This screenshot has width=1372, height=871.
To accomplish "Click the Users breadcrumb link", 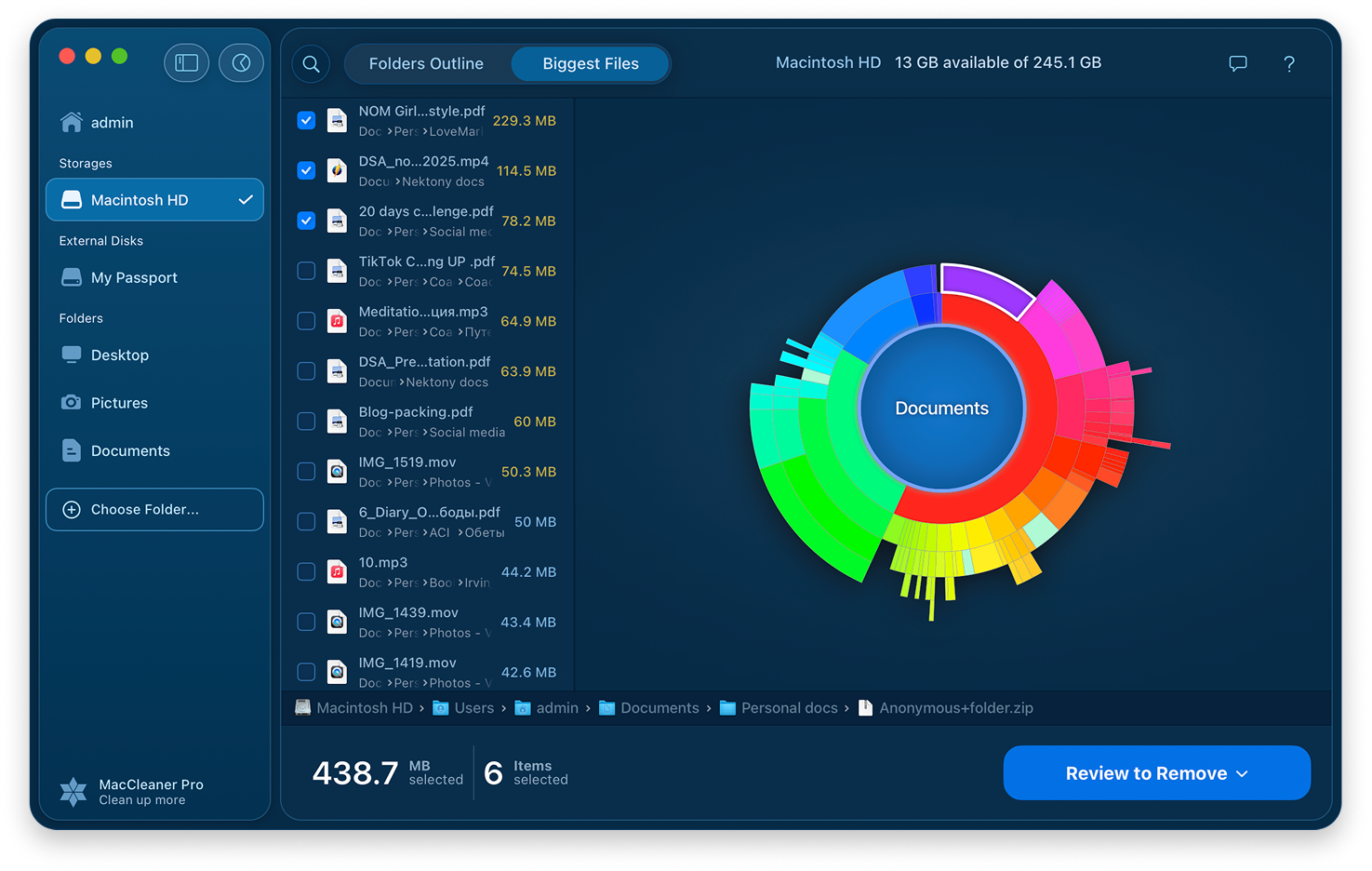I will coord(473,708).
